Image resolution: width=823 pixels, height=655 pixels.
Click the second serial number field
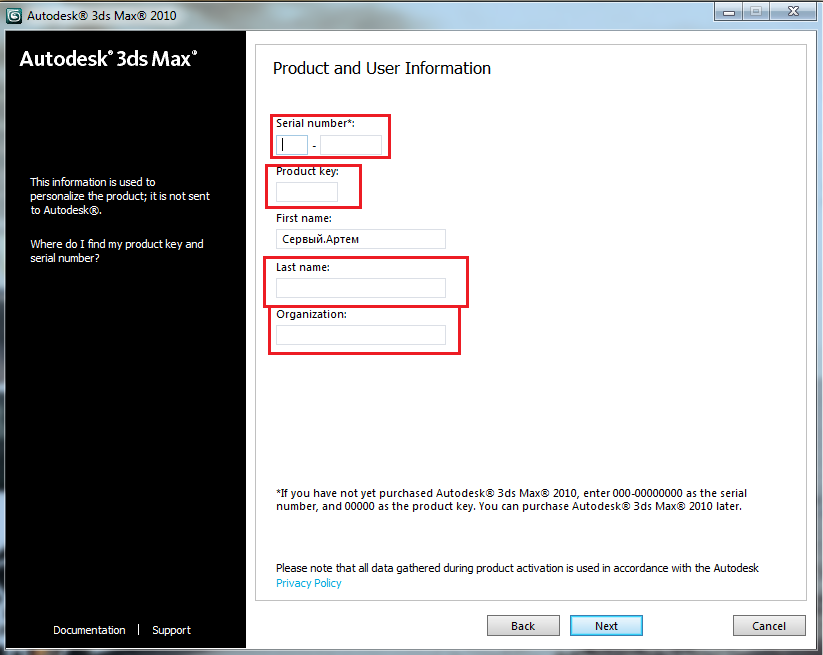pyautogui.click(x=351, y=145)
